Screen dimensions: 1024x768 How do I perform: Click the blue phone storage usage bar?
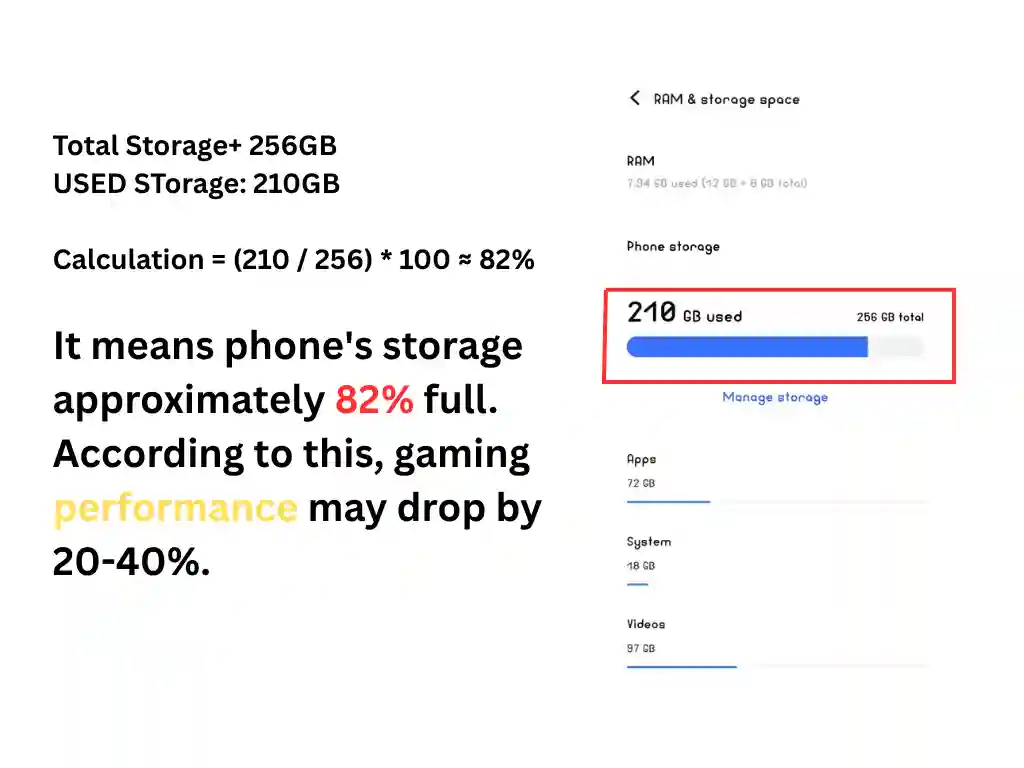pyautogui.click(x=746, y=347)
